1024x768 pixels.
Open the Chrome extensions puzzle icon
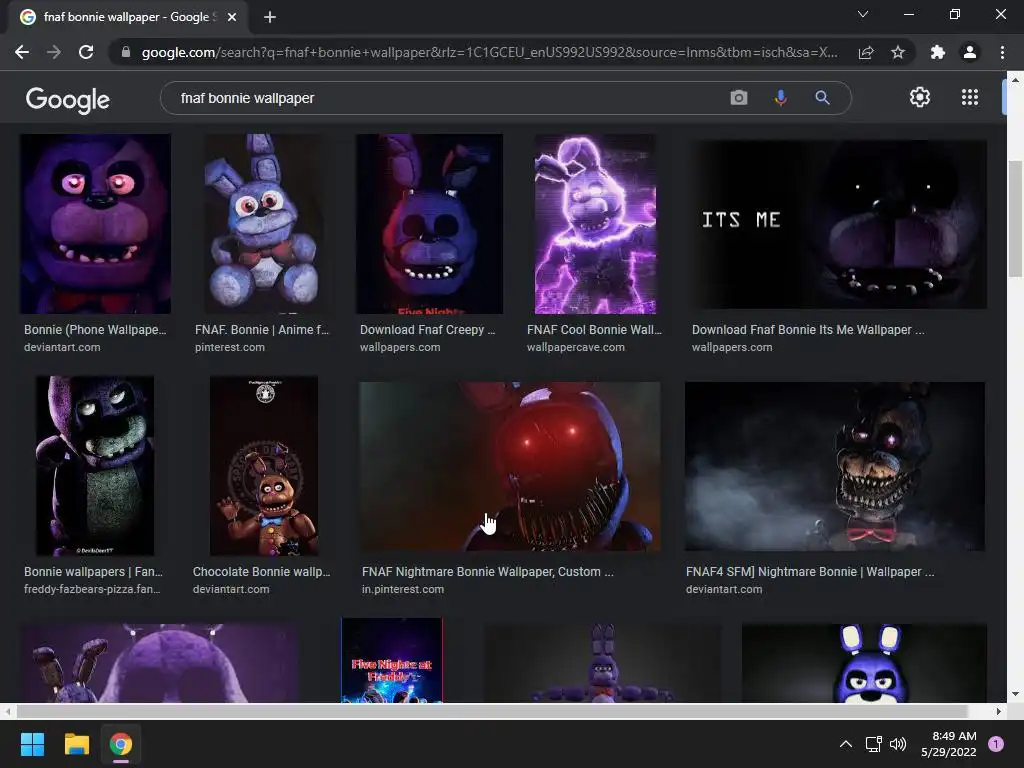[938, 52]
